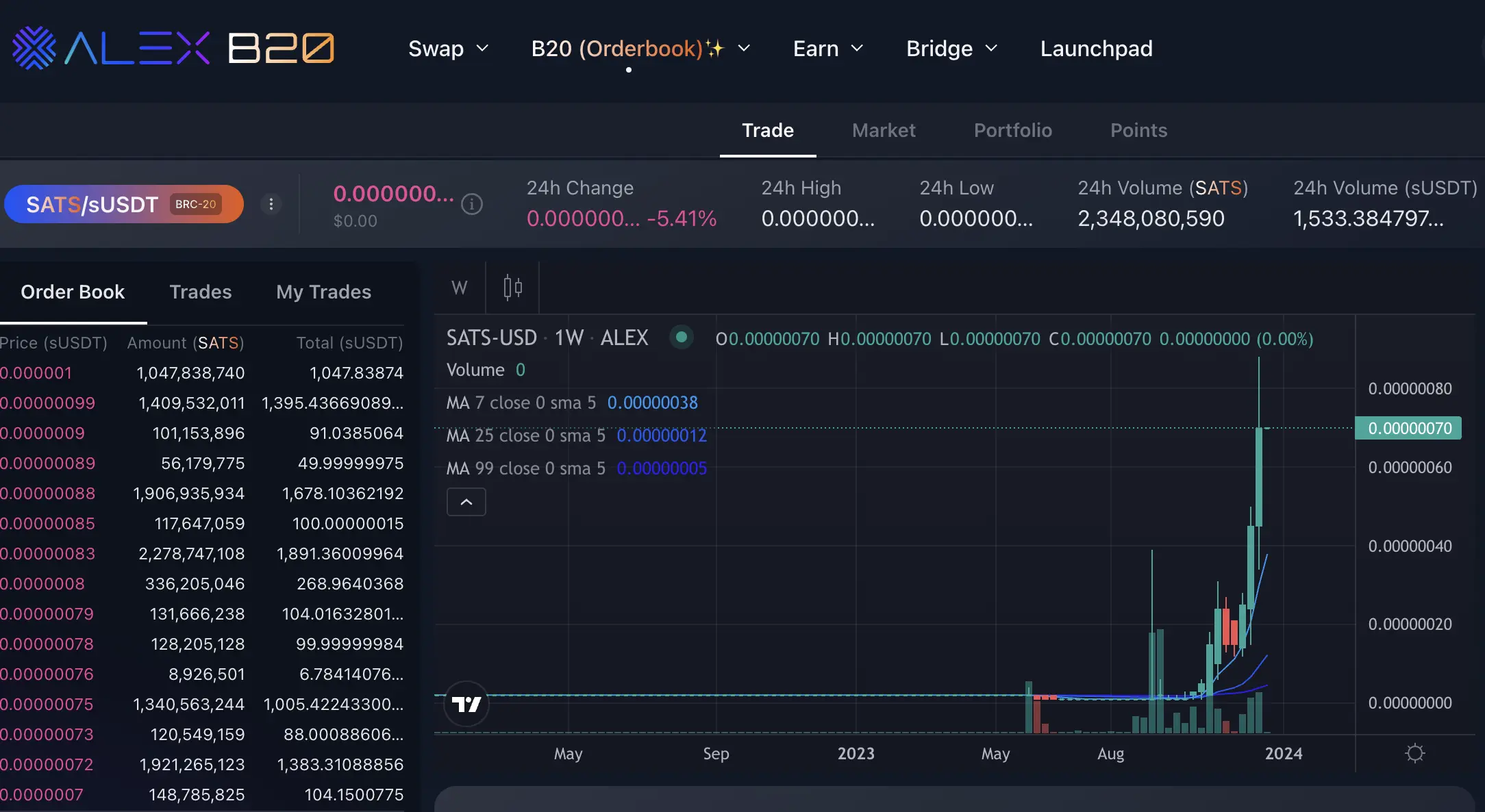The image size is (1485, 812).
Task: Switch to the Market tab
Action: click(x=884, y=130)
